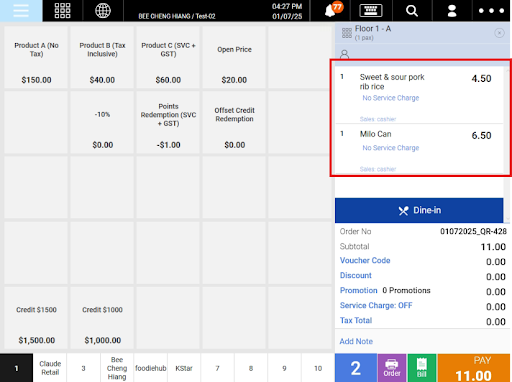Add Product A (No Tax) to order
This screenshot has width=512, height=382.
[36, 57]
